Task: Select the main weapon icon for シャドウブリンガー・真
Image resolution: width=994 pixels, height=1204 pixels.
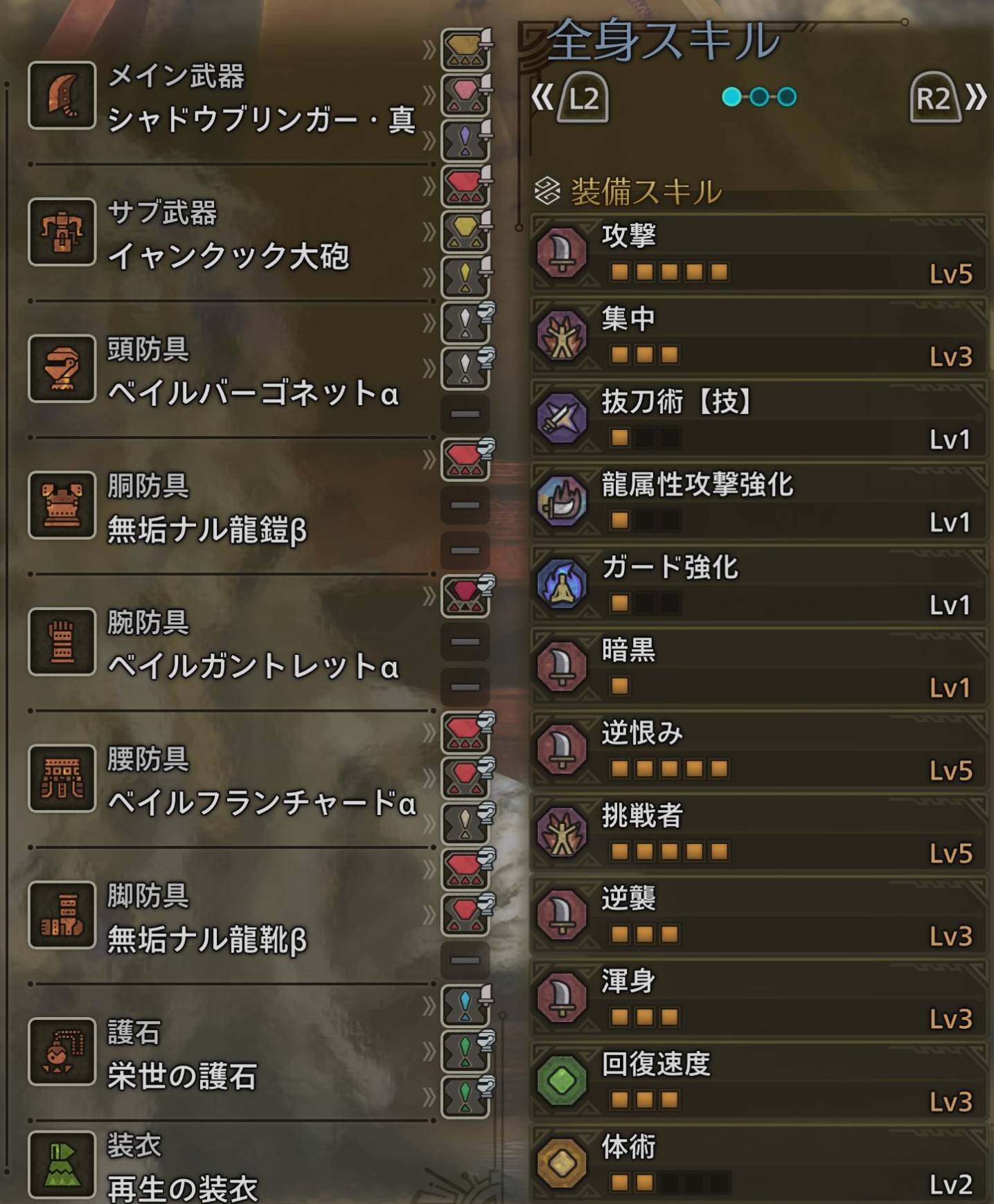Action: 62,96
